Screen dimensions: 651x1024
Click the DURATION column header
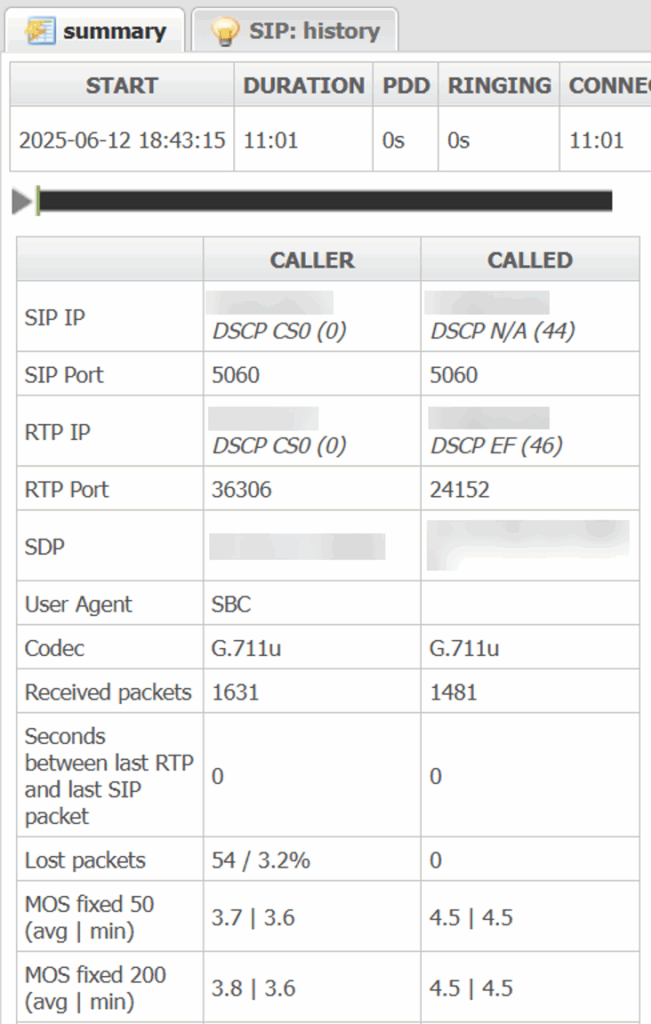point(304,86)
